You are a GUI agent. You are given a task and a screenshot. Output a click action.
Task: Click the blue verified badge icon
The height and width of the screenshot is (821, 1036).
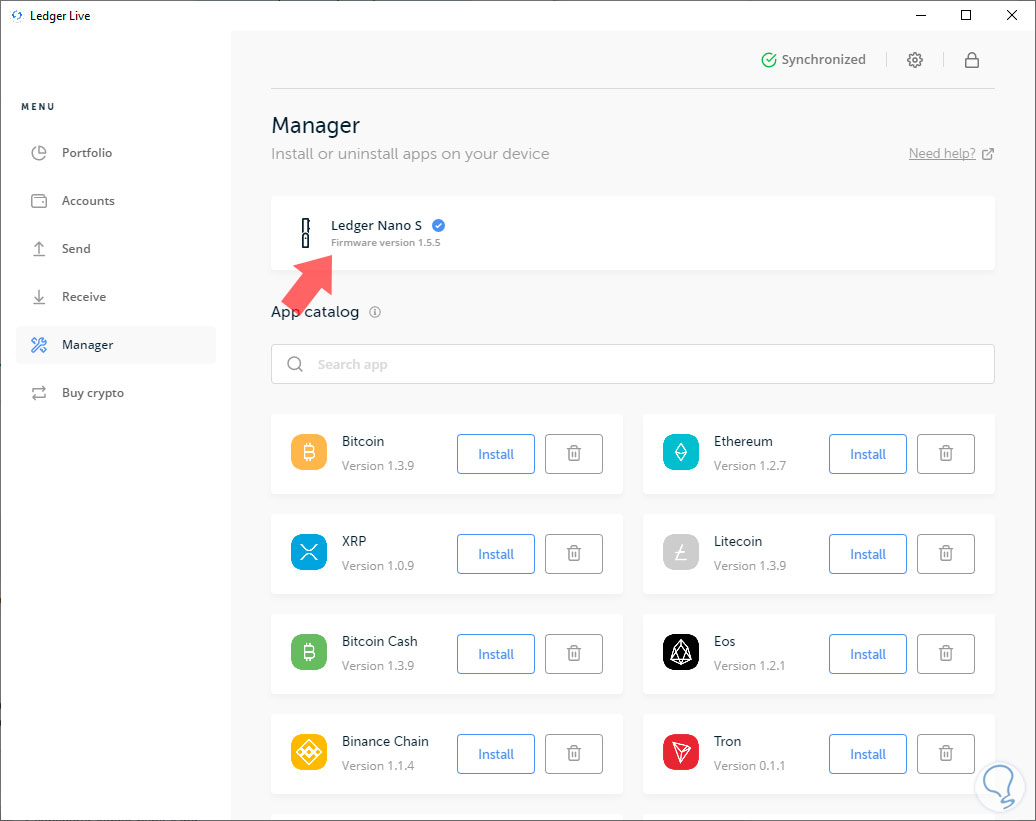[x=438, y=225]
